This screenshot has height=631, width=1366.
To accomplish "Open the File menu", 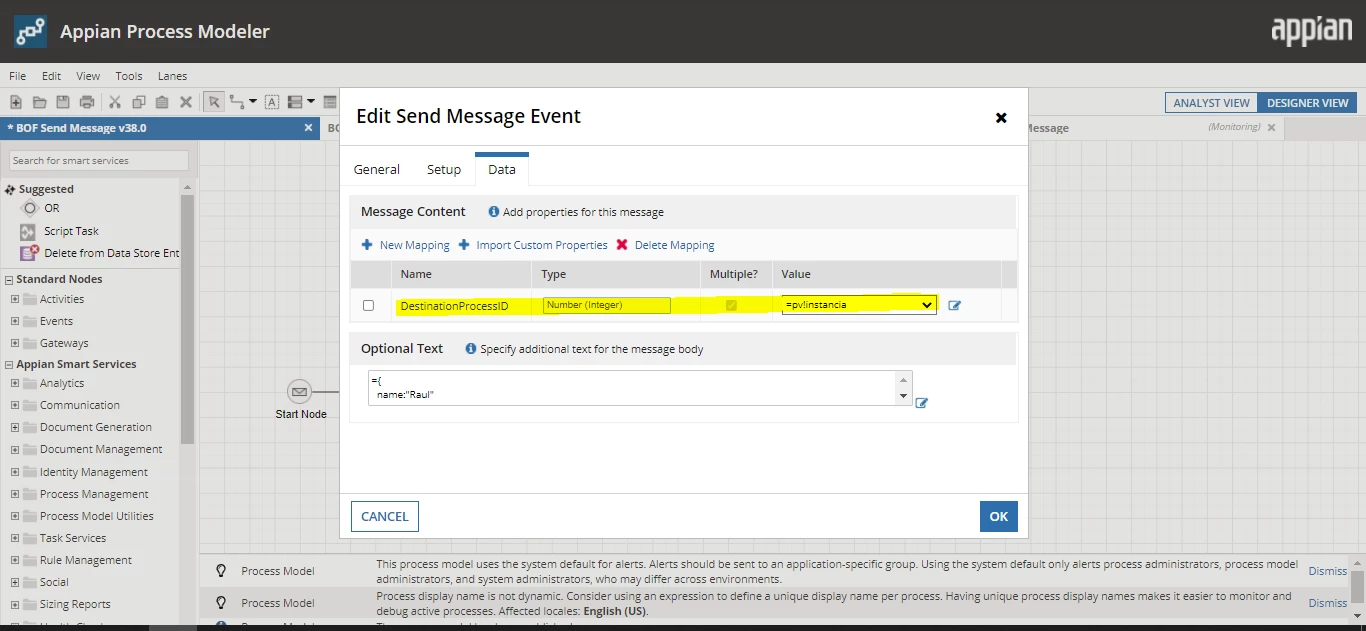I will (18, 76).
